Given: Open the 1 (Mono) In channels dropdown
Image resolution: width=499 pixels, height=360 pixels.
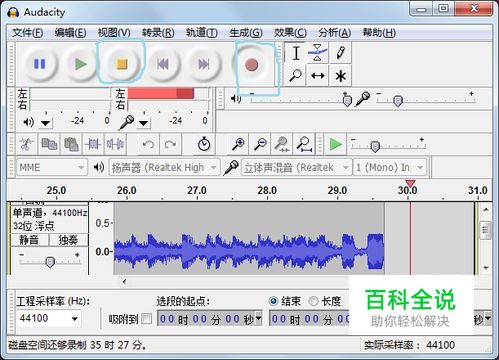Looking at the screenshot, I should pyautogui.click(x=390, y=167).
